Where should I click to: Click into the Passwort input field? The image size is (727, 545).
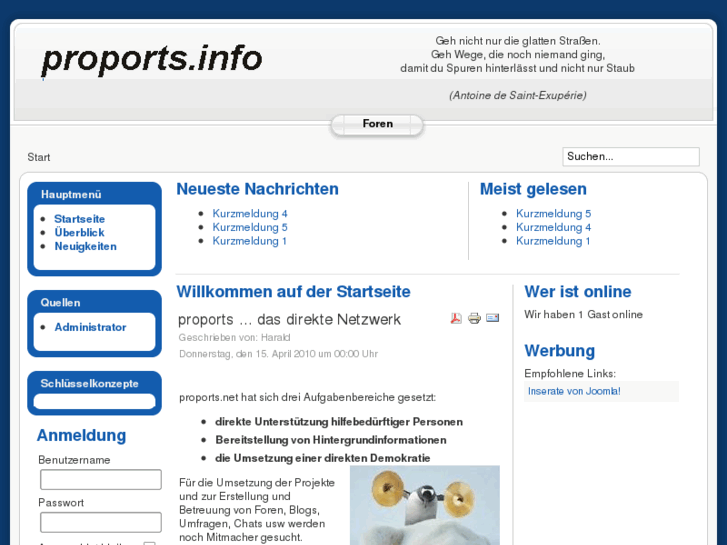[101, 522]
